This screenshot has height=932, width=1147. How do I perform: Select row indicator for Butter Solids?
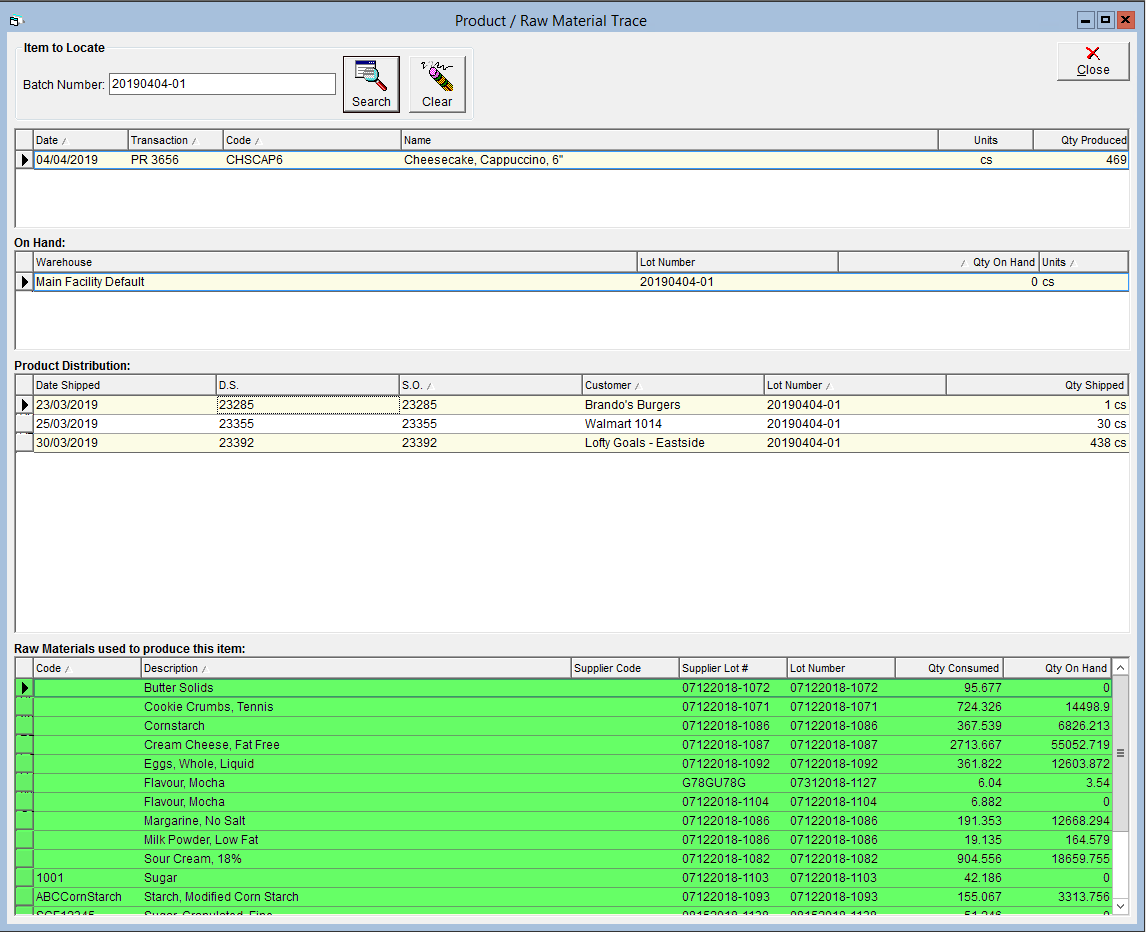pyautogui.click(x=24, y=688)
